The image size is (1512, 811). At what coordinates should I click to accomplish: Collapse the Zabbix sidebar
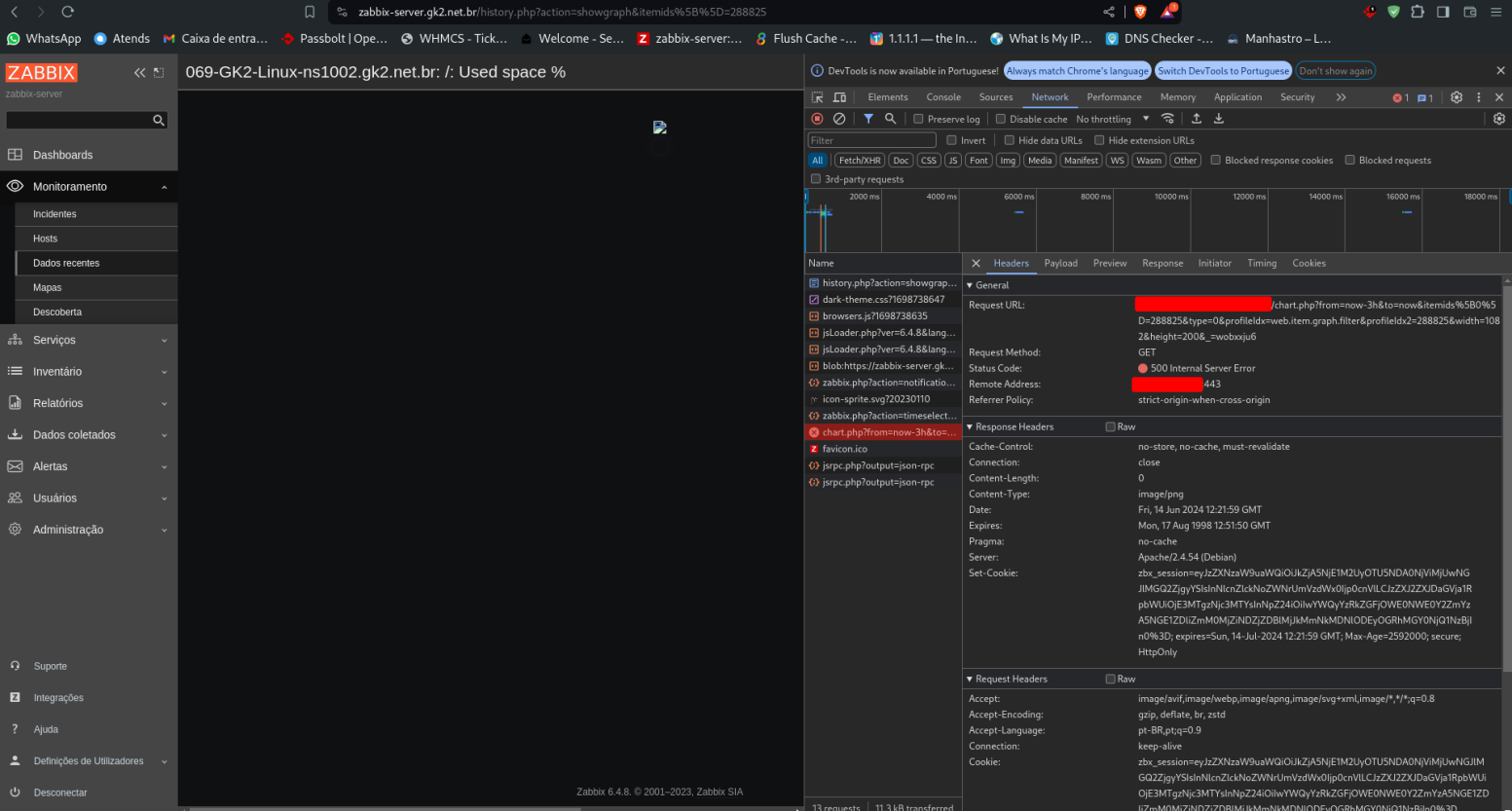pyautogui.click(x=139, y=73)
